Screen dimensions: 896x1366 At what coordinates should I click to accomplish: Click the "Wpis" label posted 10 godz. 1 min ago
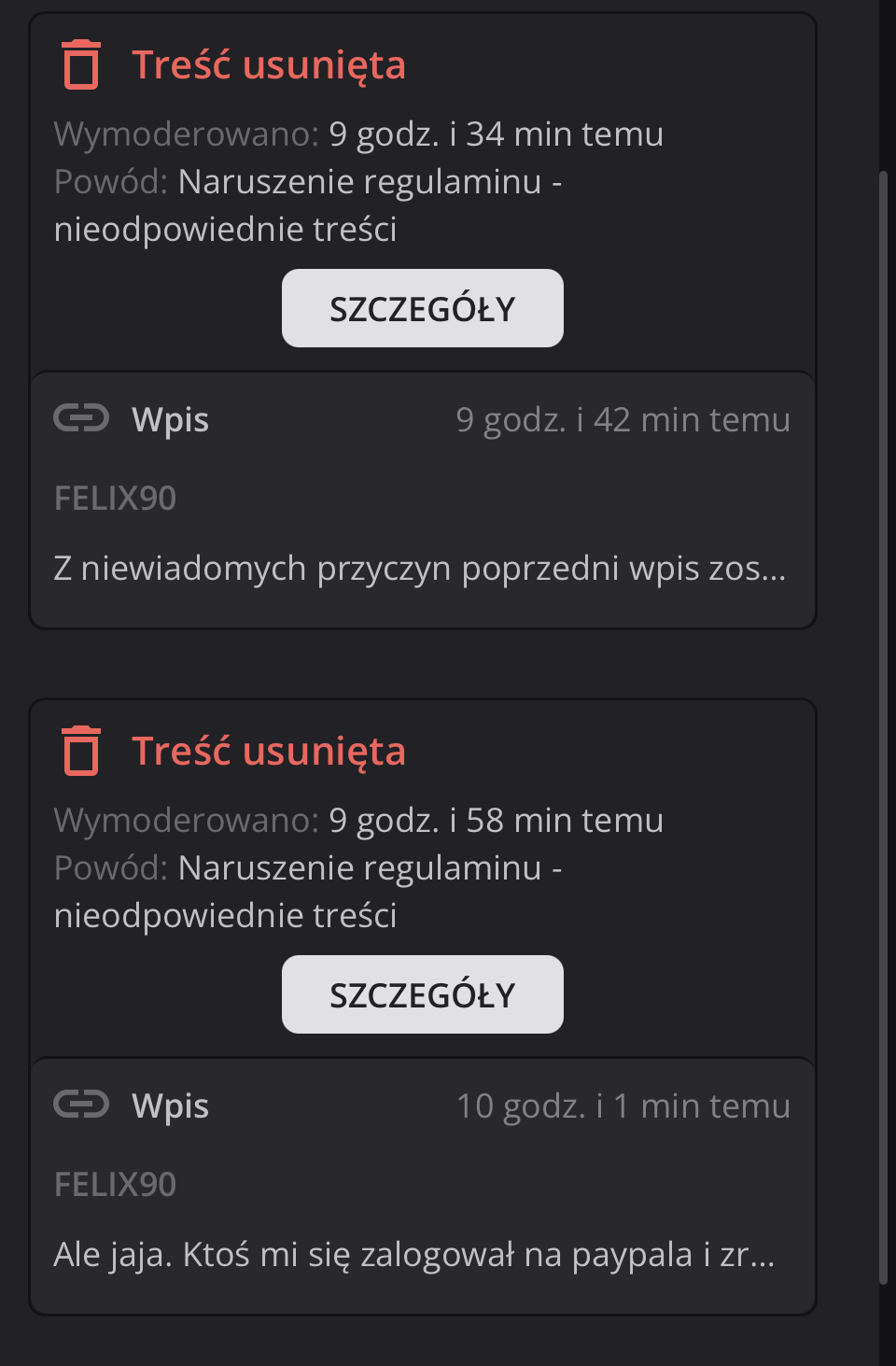(x=171, y=1106)
